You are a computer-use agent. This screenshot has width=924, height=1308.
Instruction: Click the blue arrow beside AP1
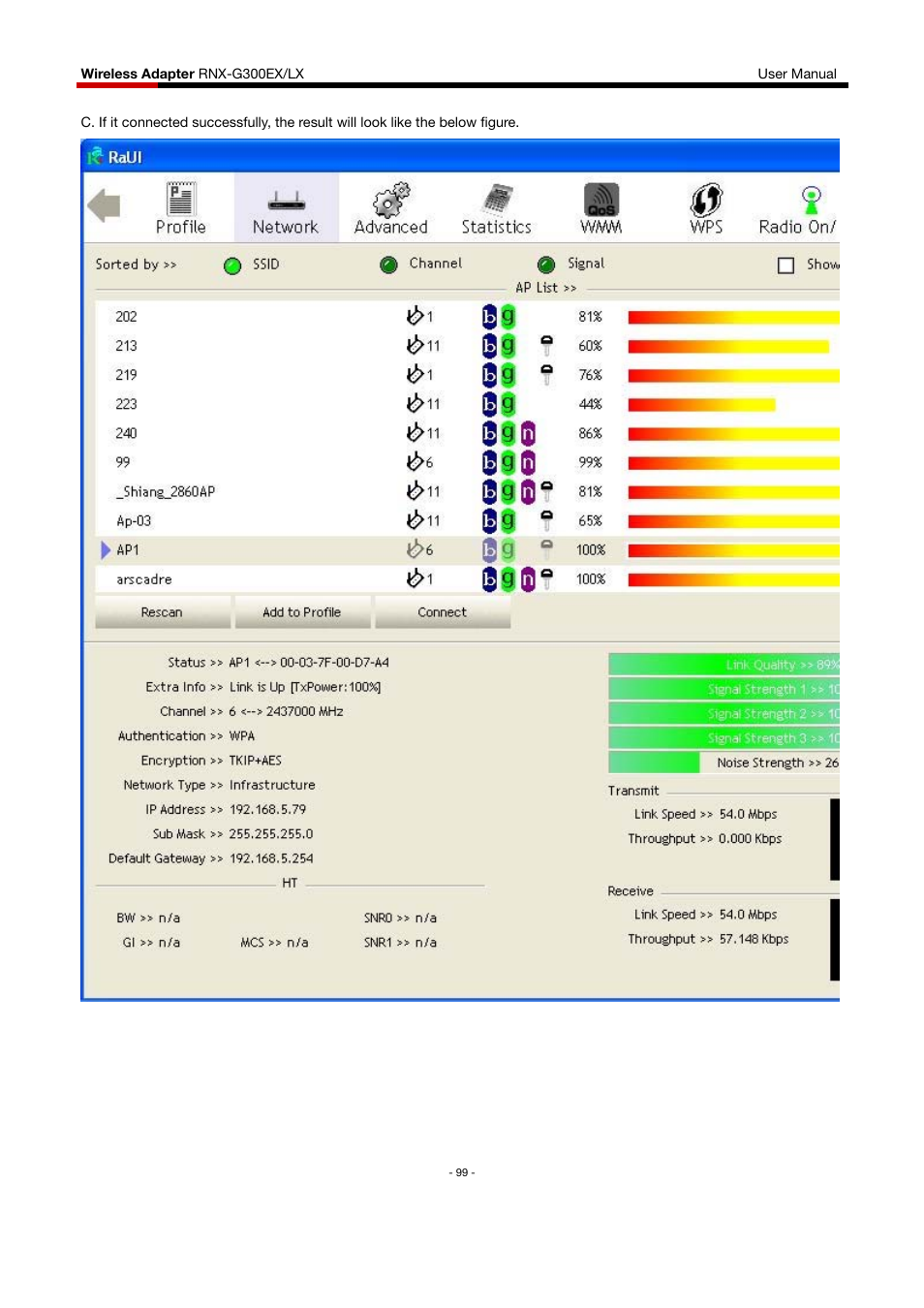tap(106, 550)
